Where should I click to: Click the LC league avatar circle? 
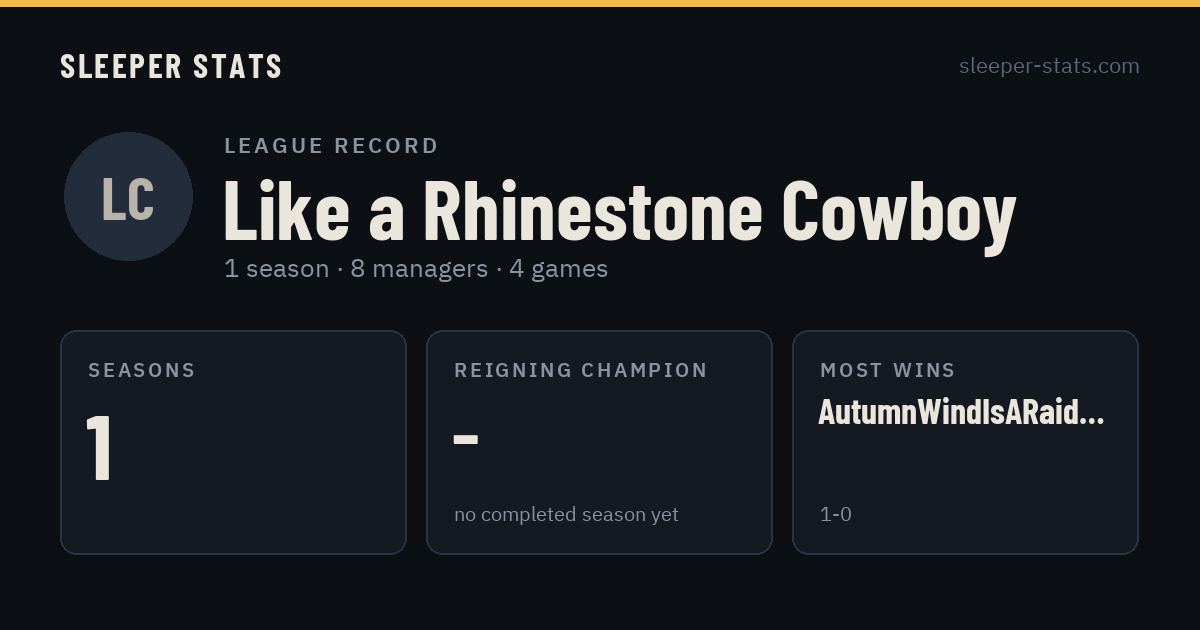(128, 196)
